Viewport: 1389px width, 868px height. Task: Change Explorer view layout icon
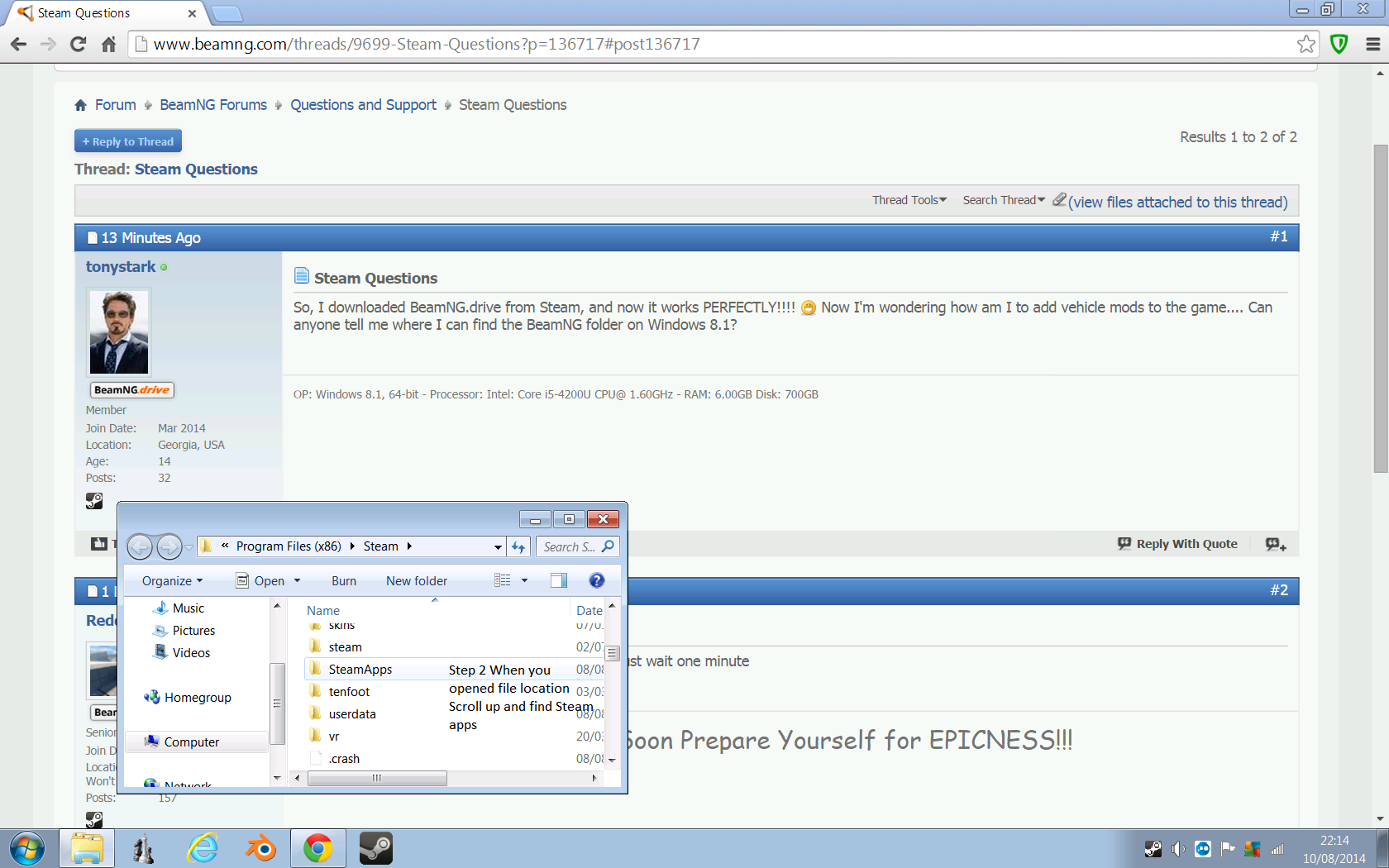502,580
